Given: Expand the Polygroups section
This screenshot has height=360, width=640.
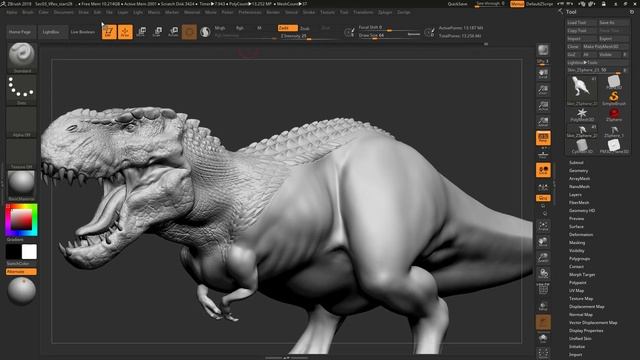Looking at the screenshot, I should click(x=580, y=259).
